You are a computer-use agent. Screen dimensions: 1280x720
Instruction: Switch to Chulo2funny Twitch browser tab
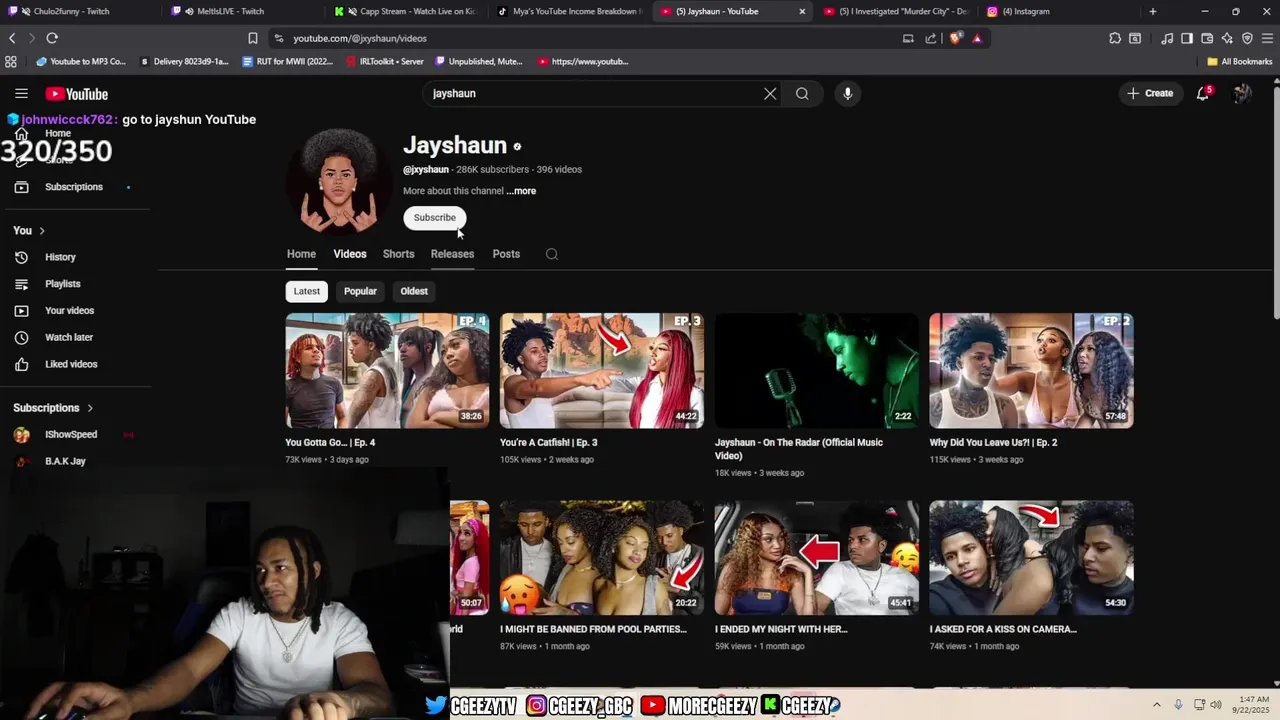pos(80,11)
